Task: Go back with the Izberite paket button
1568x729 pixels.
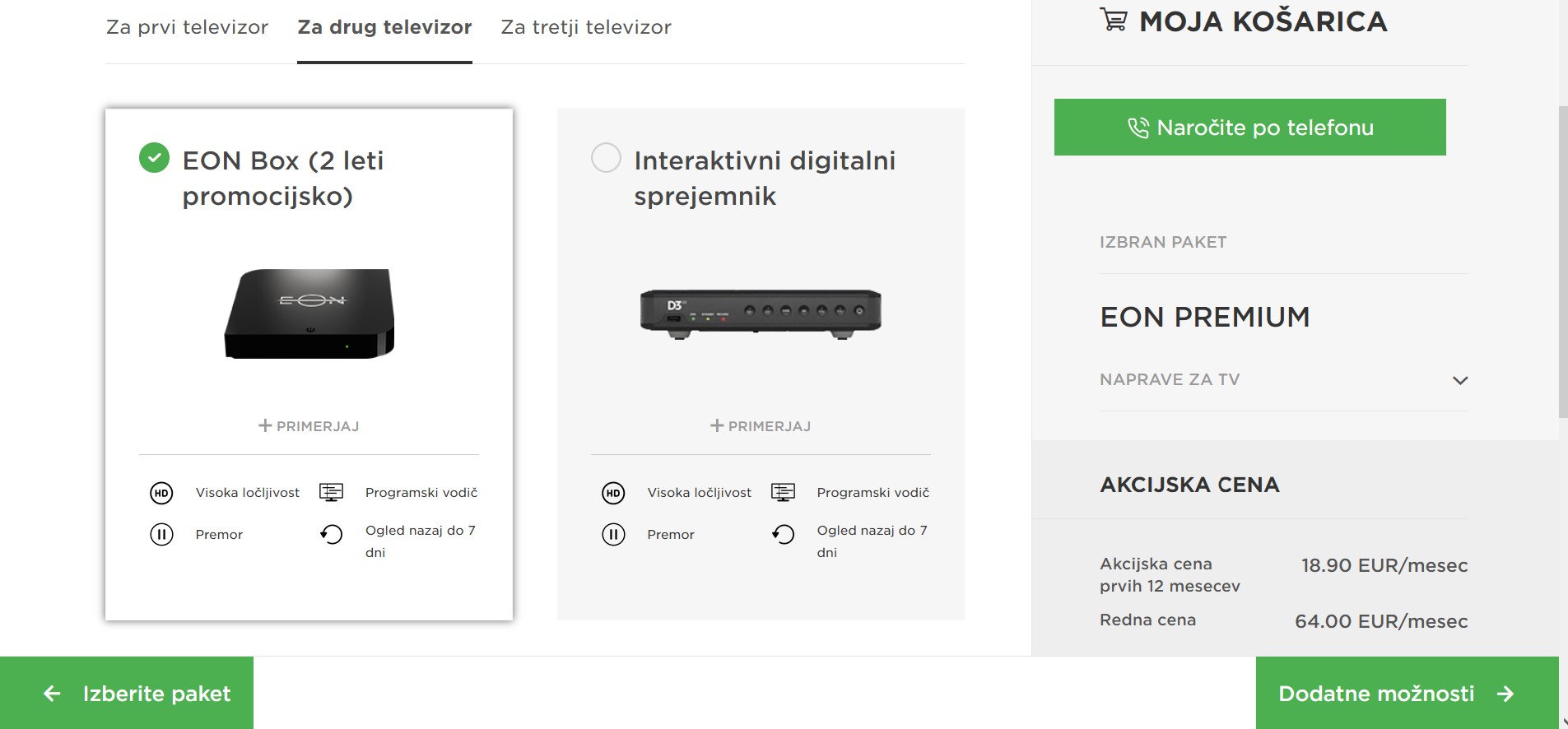Action: [127, 693]
